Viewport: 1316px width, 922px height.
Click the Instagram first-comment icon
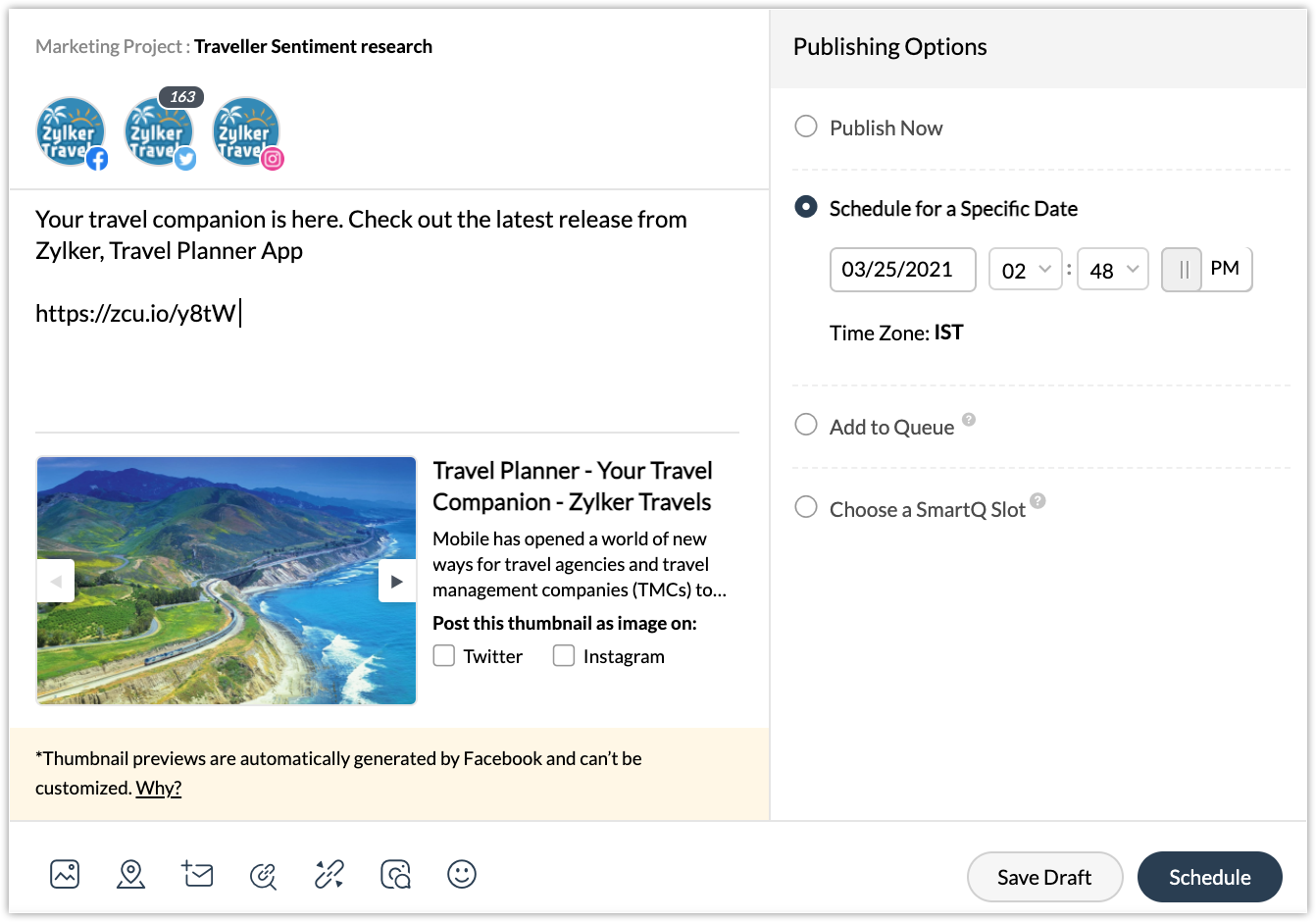pos(395,874)
